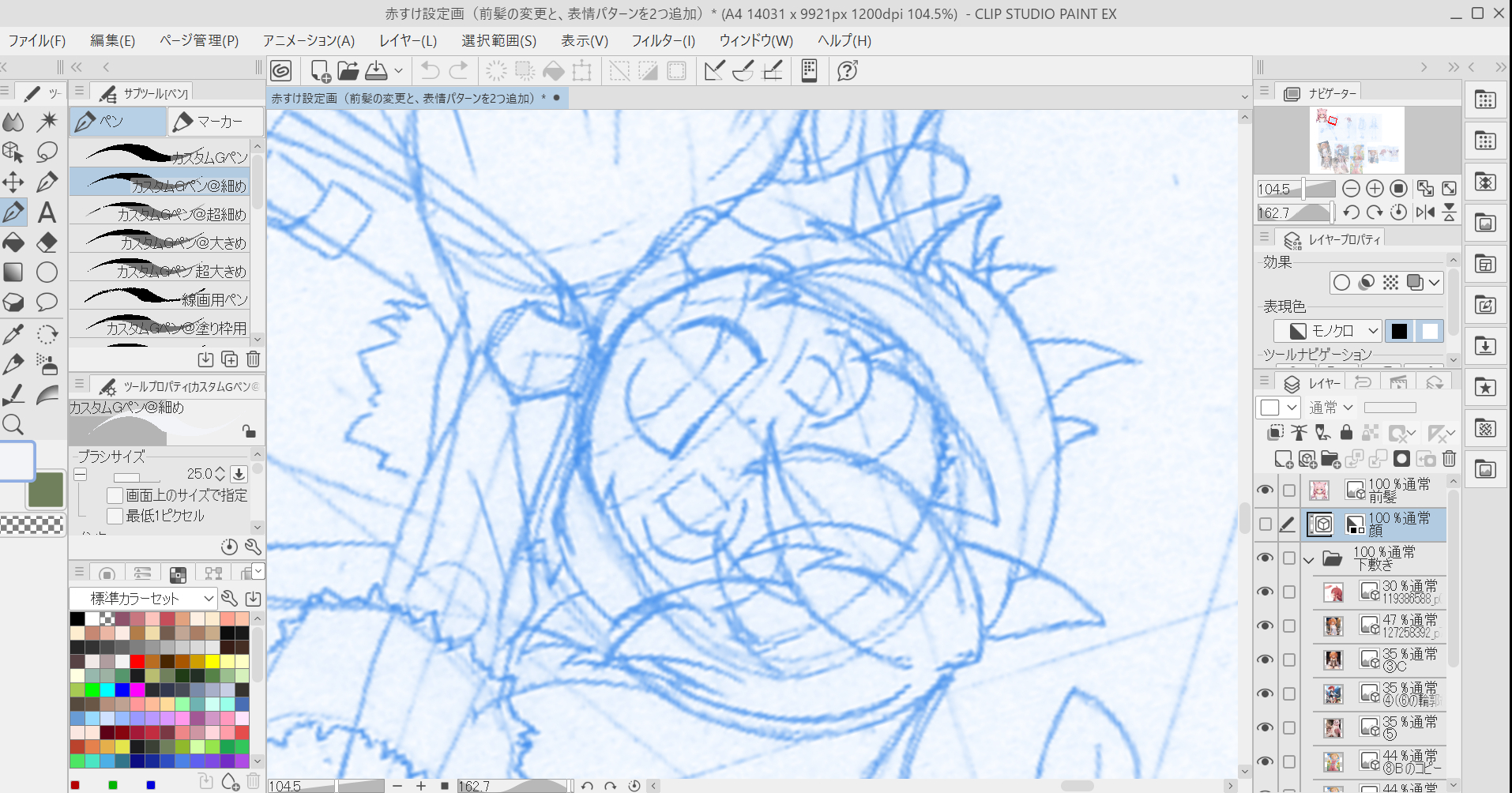Viewport: 1512px width, 793px height.
Task: Open the ウィンドウ(W) menu
Action: tap(756, 41)
